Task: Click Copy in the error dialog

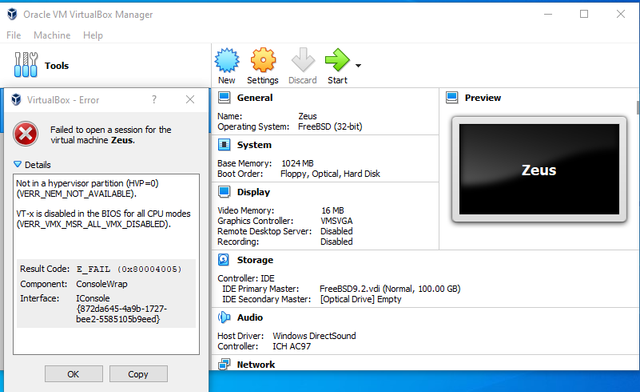Action: coord(138,374)
